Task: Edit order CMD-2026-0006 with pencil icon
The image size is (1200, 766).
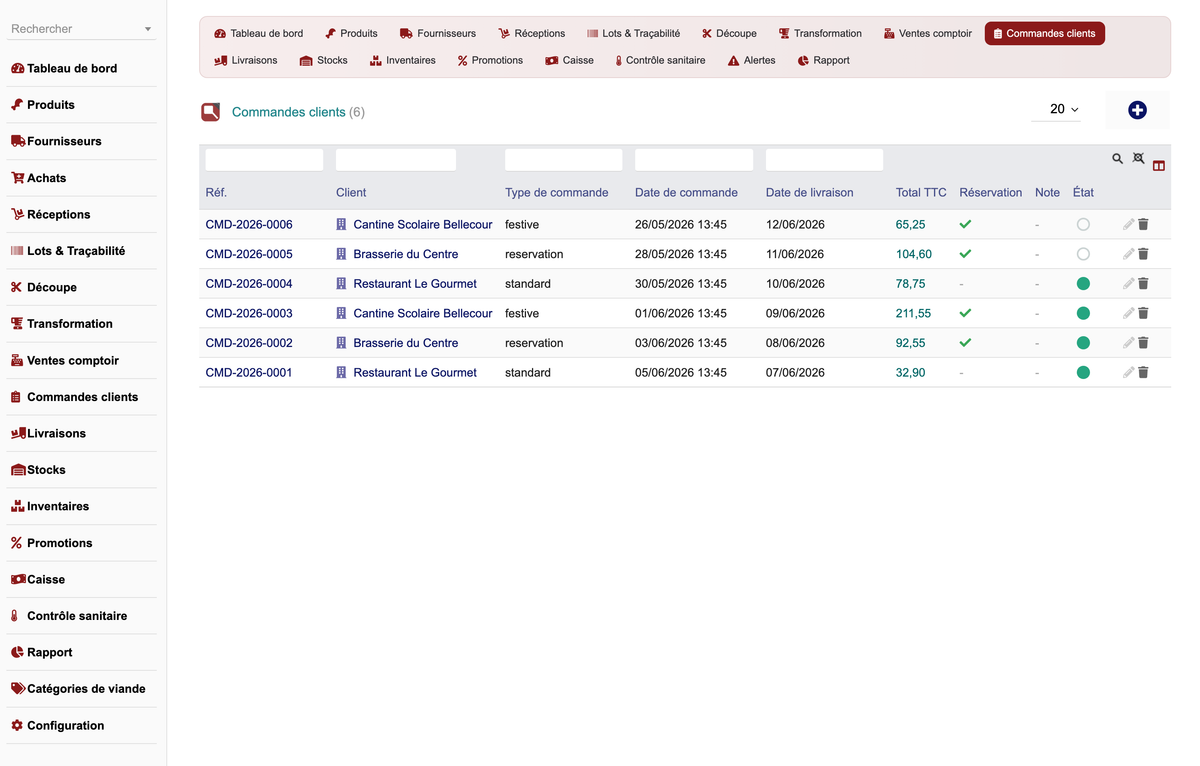Action: pyautogui.click(x=1128, y=225)
